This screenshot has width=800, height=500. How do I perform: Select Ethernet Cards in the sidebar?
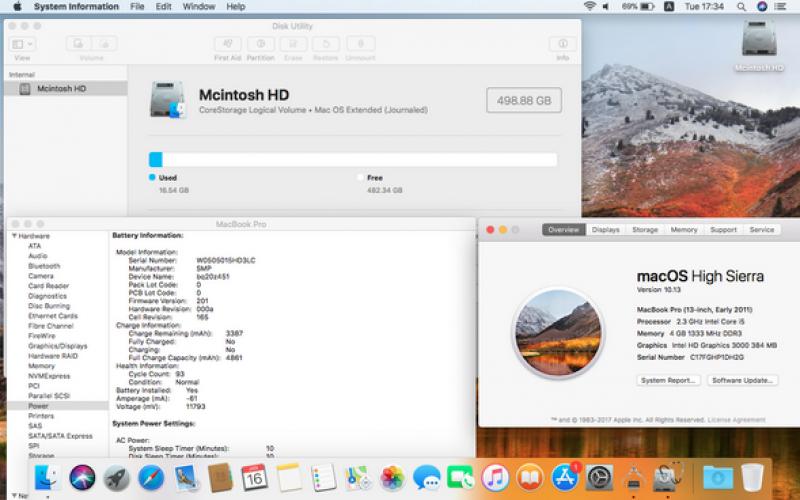53,316
